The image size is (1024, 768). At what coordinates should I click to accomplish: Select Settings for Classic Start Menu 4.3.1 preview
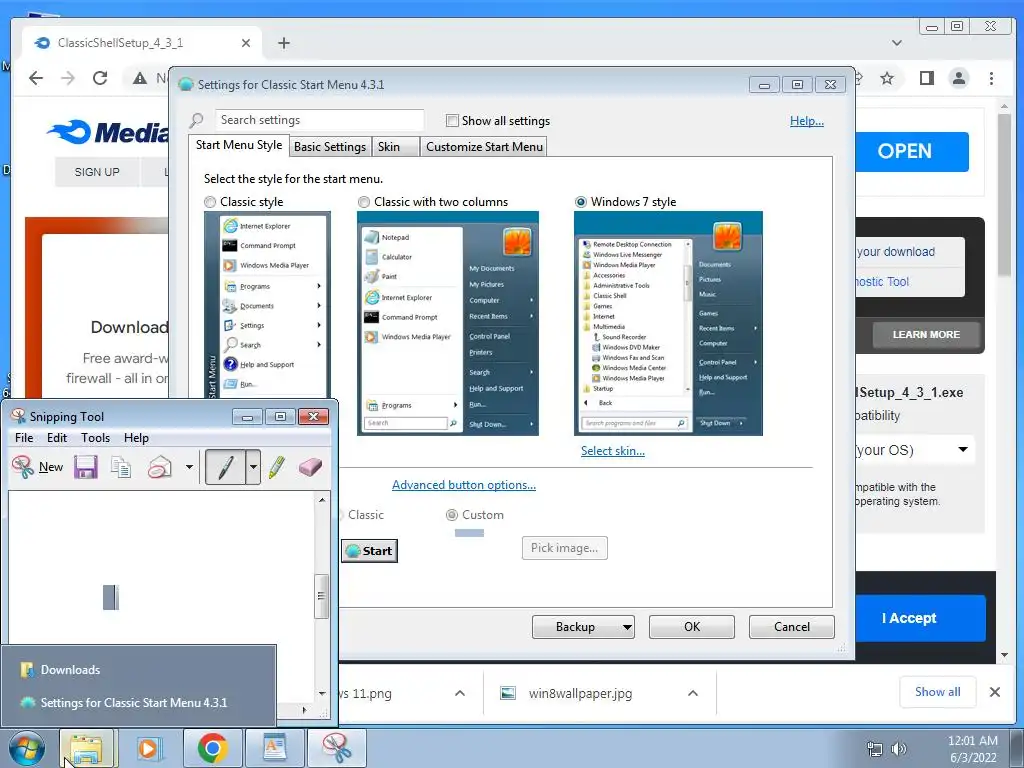[138, 703]
